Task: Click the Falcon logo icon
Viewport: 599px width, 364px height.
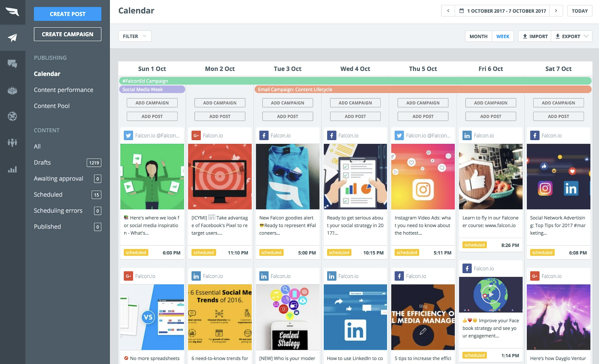Action: pyautogui.click(x=12, y=11)
